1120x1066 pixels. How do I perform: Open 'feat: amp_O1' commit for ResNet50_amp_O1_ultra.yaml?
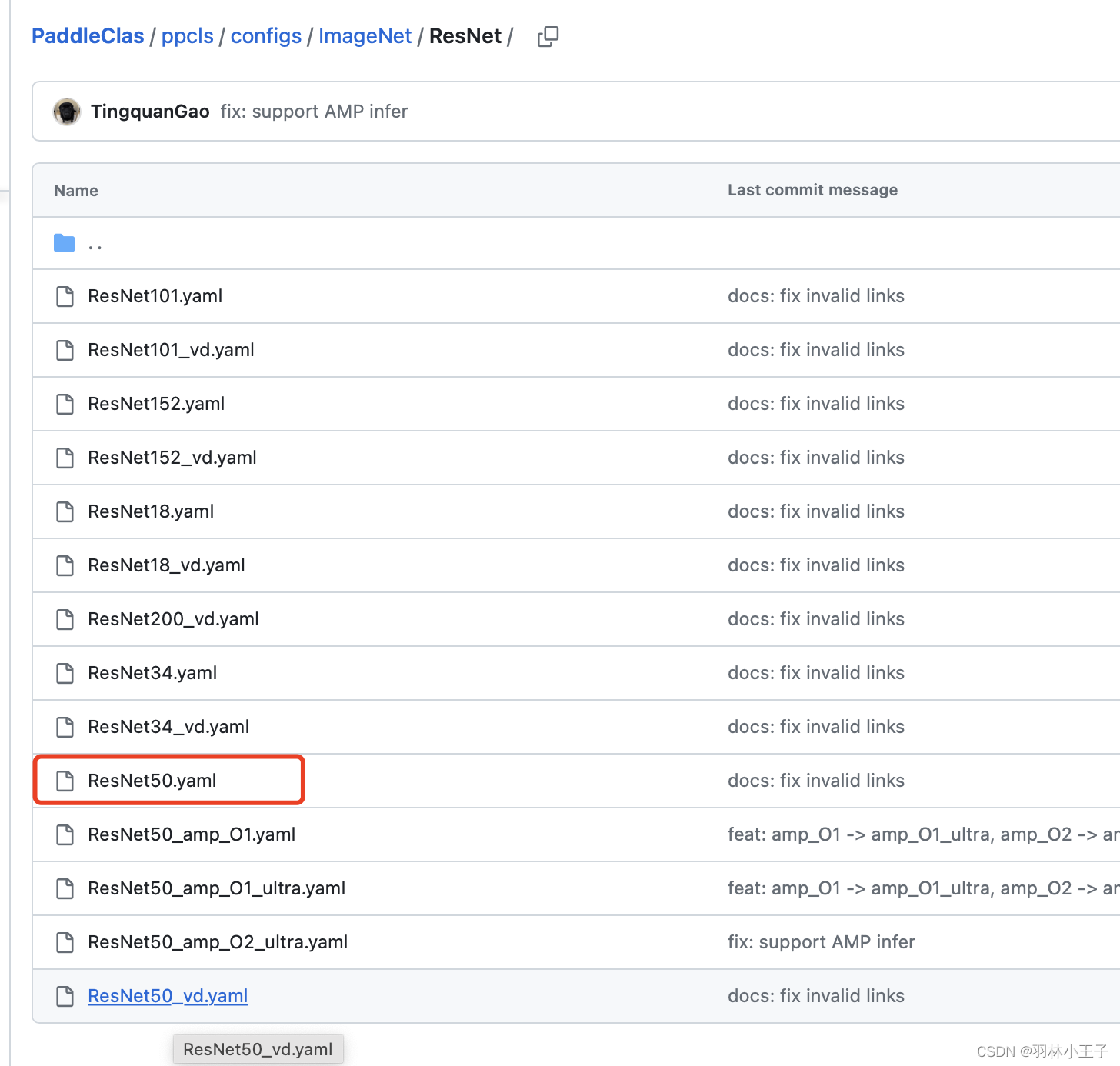point(923,888)
